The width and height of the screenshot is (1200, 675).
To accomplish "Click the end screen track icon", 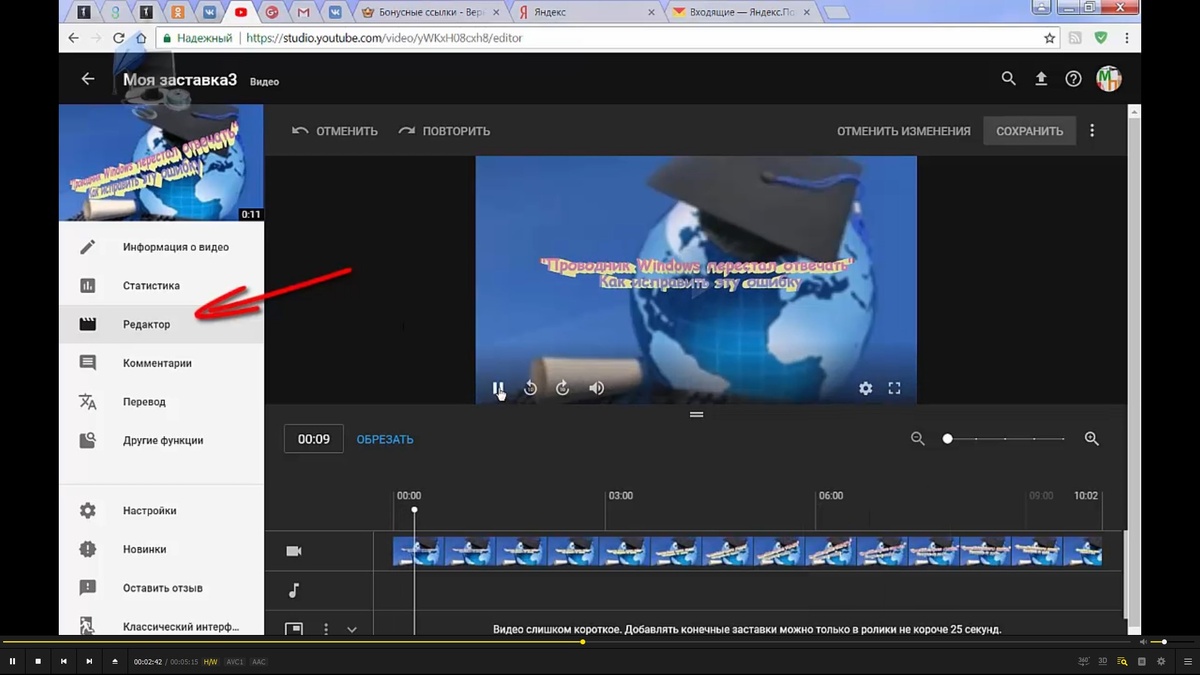I will pos(294,629).
